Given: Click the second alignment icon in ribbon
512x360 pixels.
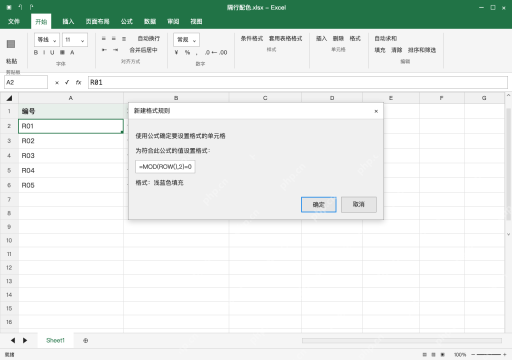Looking at the screenshot, I should coord(114,39).
